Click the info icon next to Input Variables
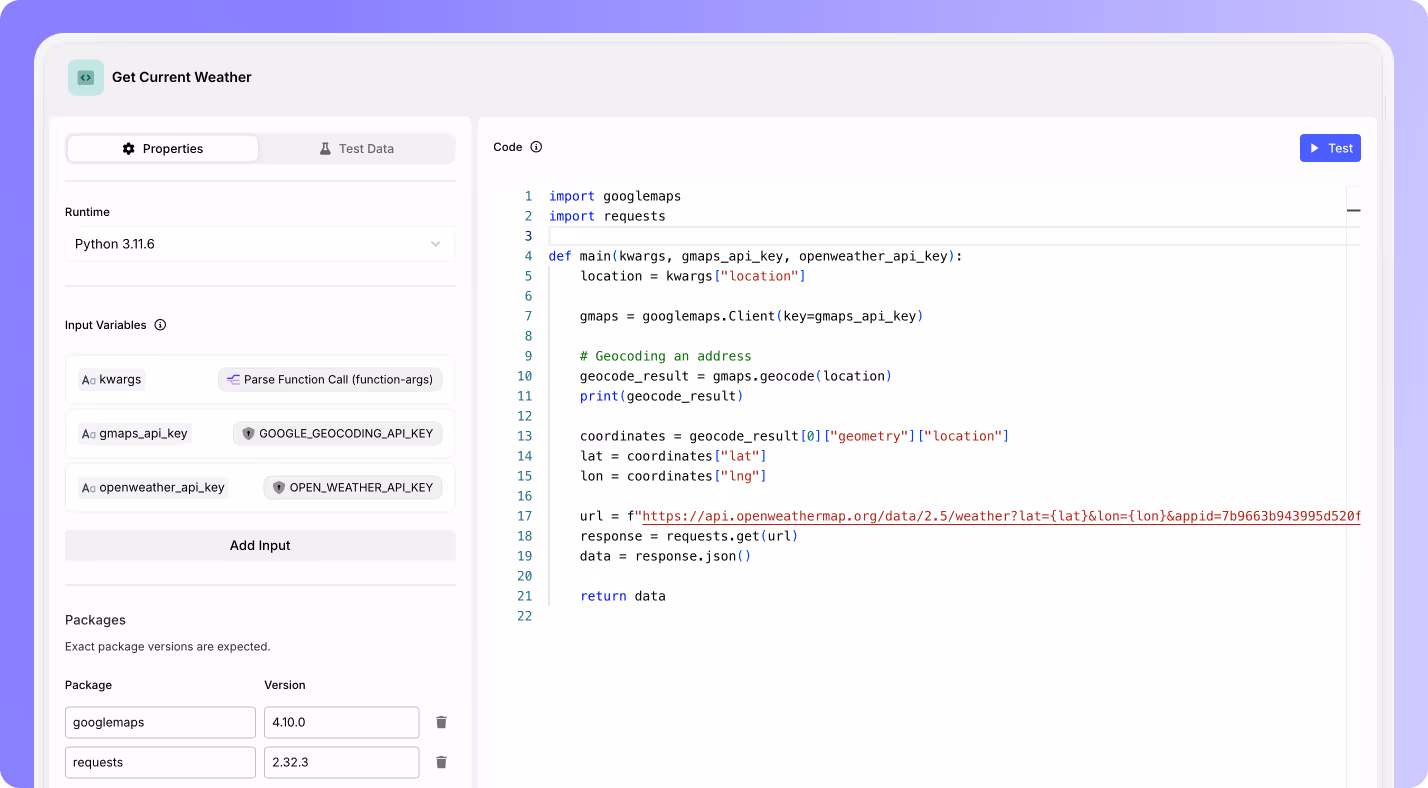Screen dimensions: 1428x788 point(160,325)
